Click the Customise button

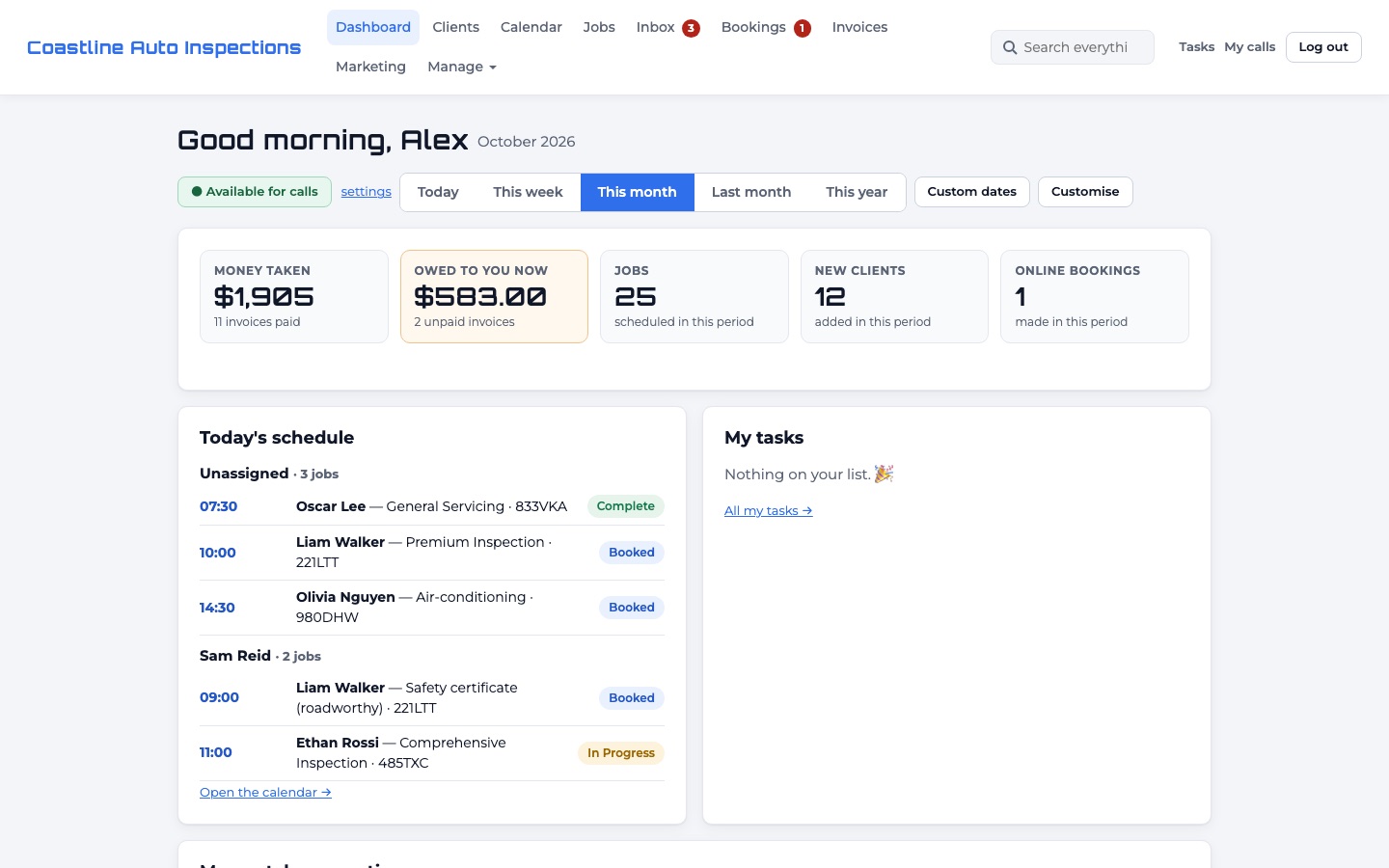tap(1085, 192)
